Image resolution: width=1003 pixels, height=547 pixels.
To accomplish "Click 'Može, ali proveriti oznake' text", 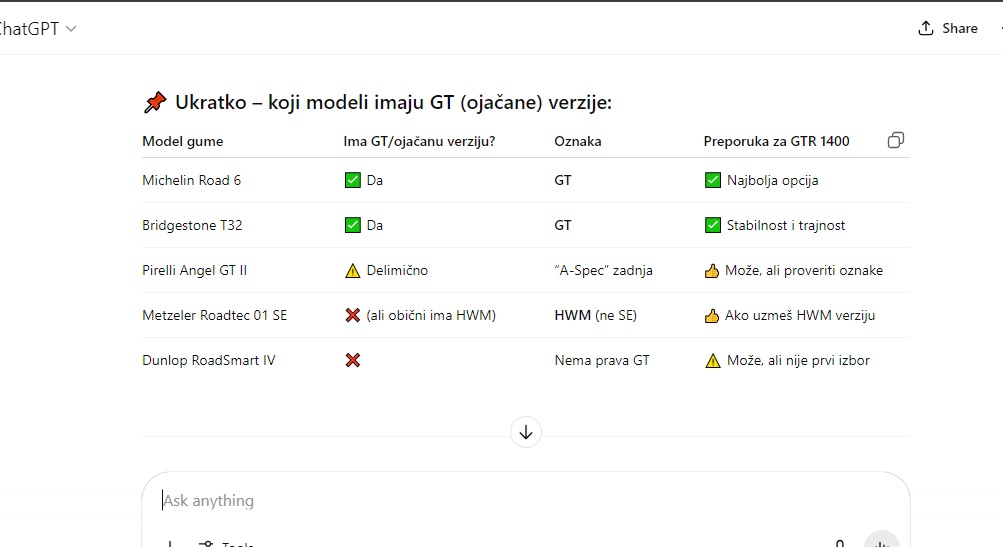I will (803, 271).
